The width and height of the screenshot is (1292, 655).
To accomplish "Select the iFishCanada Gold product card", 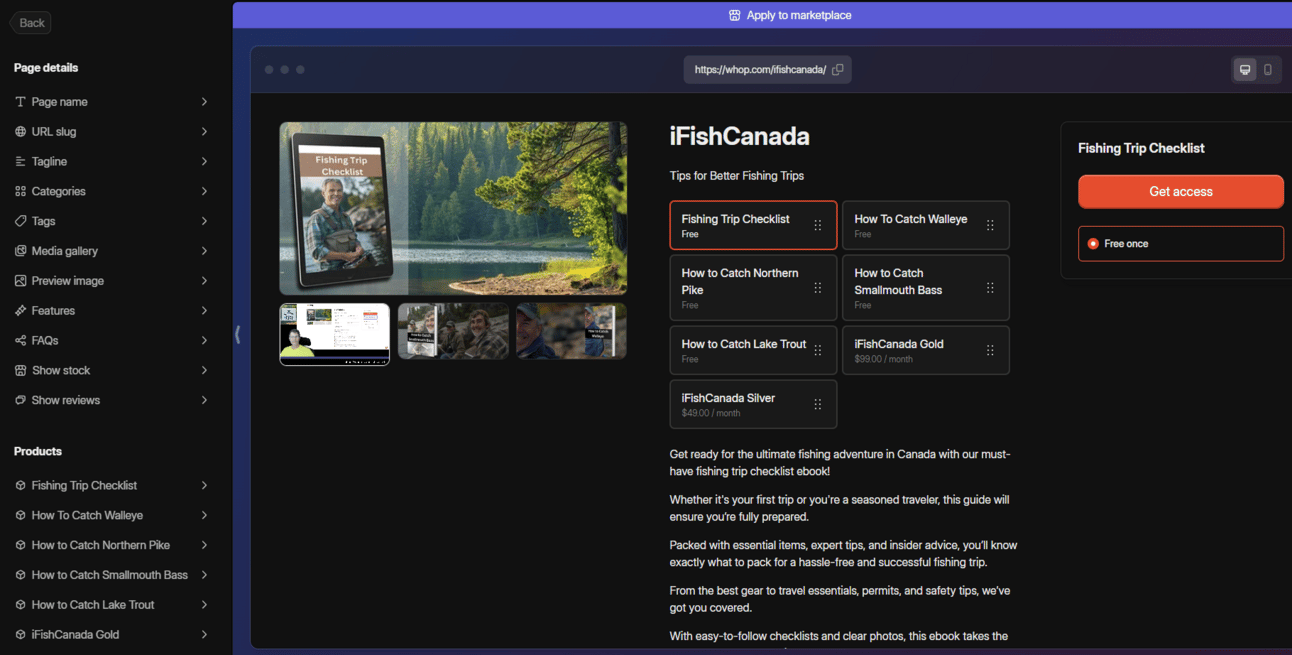I will click(926, 351).
